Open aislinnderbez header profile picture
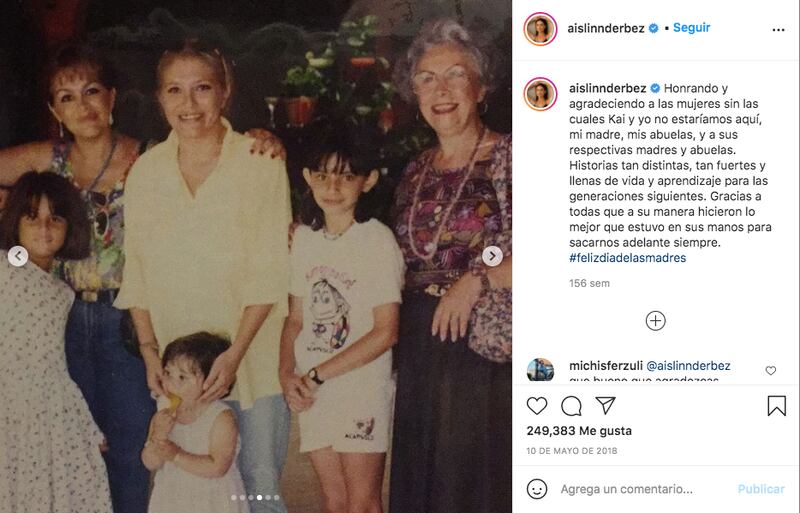Viewport: 800px width, 513px height. coord(540,29)
